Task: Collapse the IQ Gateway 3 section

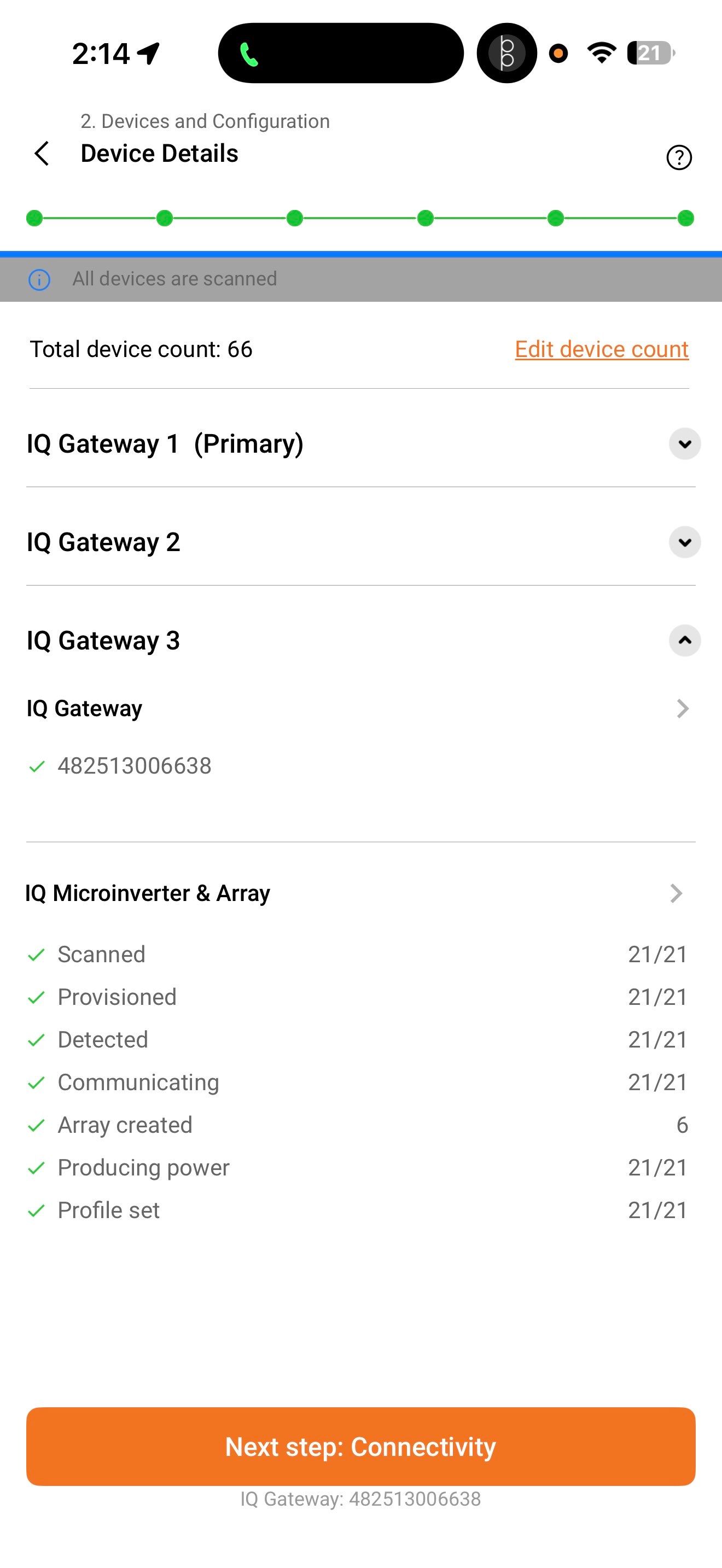Action: click(x=684, y=640)
